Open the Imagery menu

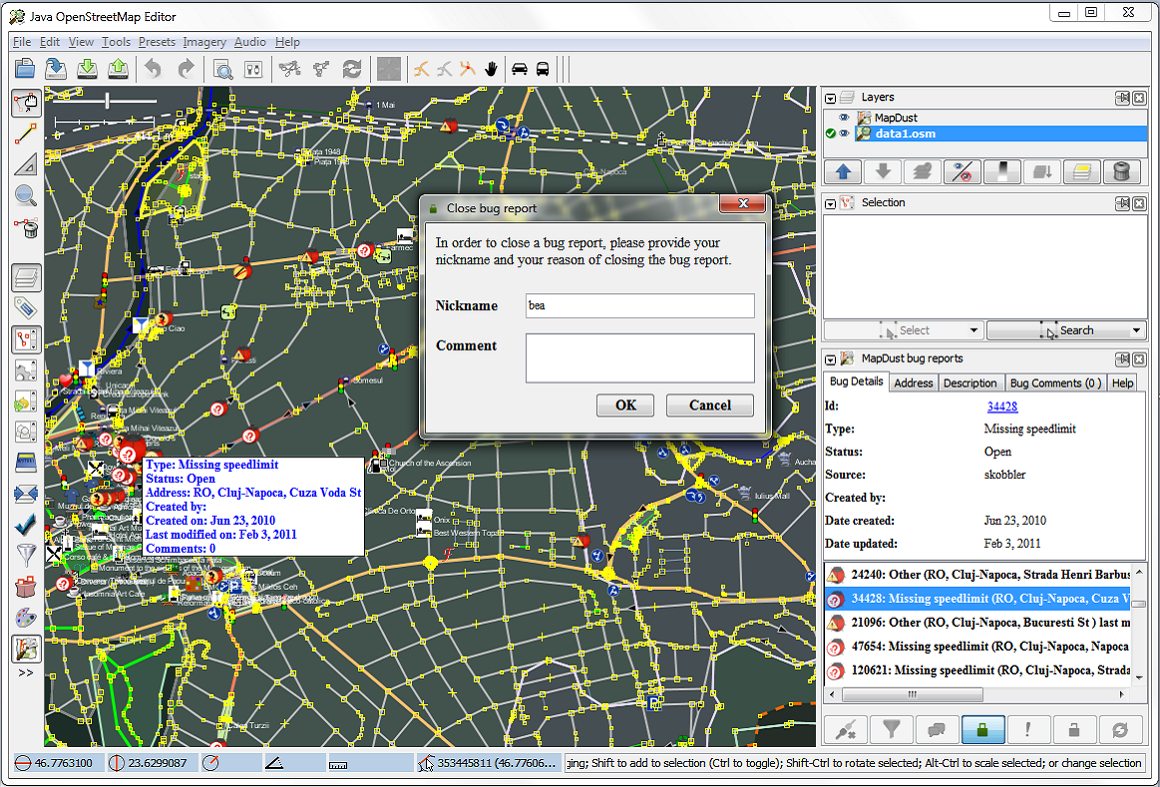point(204,42)
